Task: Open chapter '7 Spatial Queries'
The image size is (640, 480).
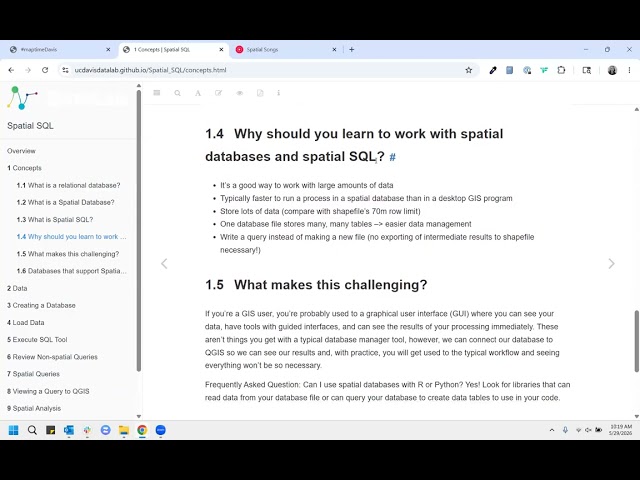Action: pos(33,374)
